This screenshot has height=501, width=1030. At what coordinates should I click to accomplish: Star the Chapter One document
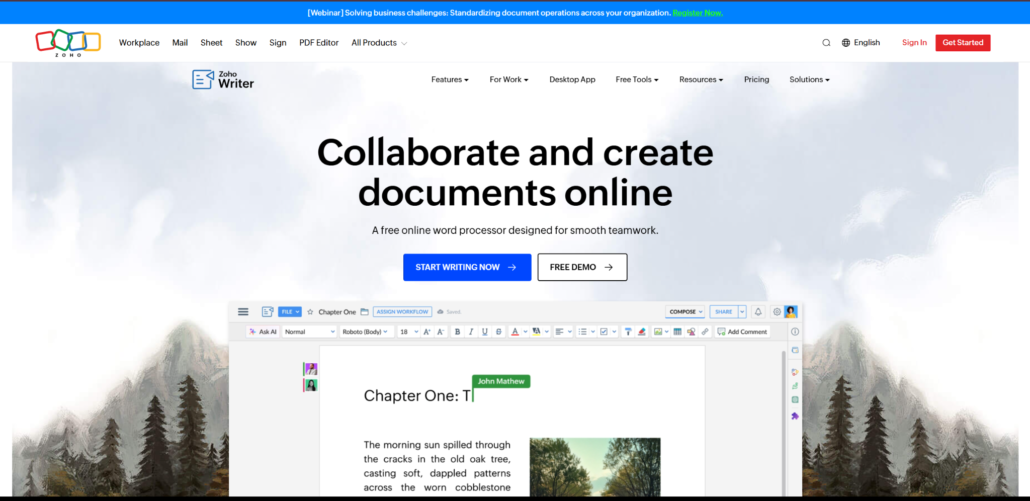point(310,312)
